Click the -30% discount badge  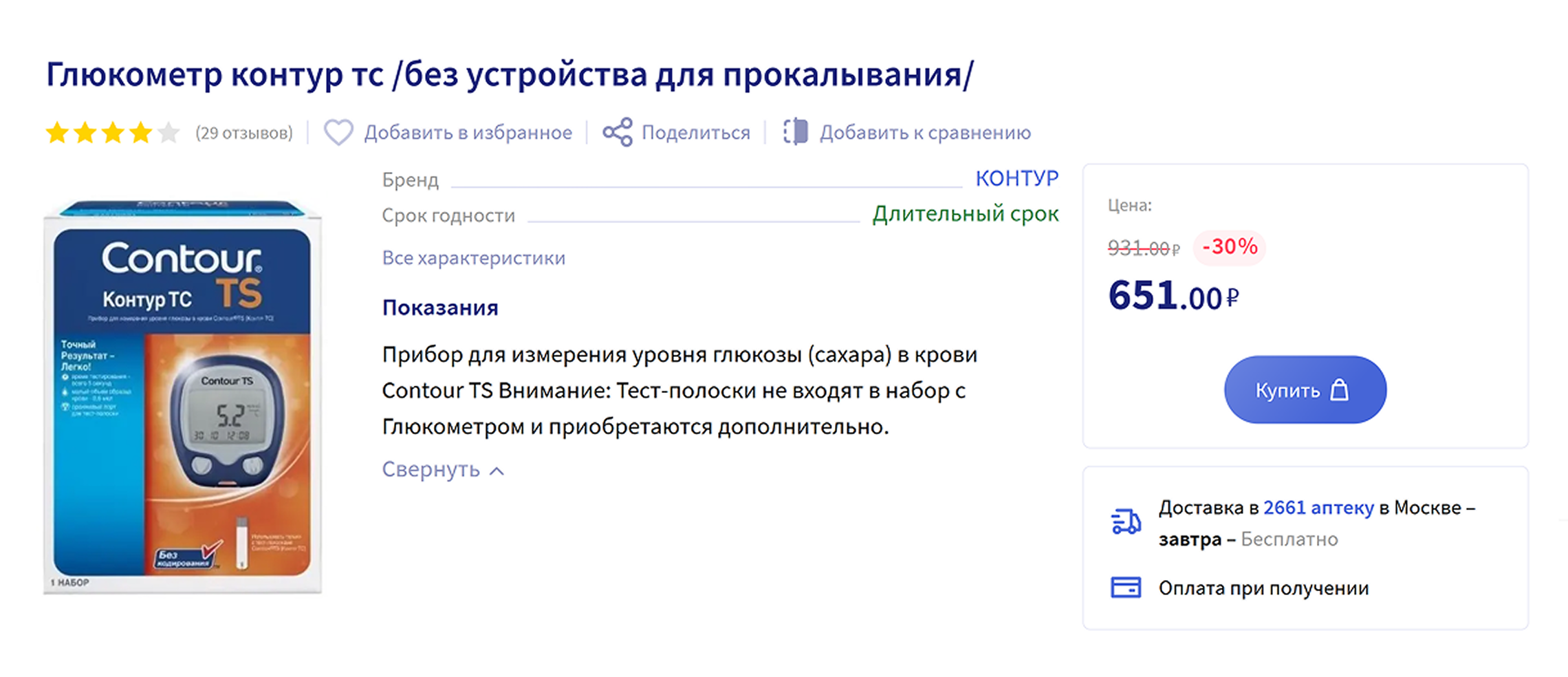1230,246
